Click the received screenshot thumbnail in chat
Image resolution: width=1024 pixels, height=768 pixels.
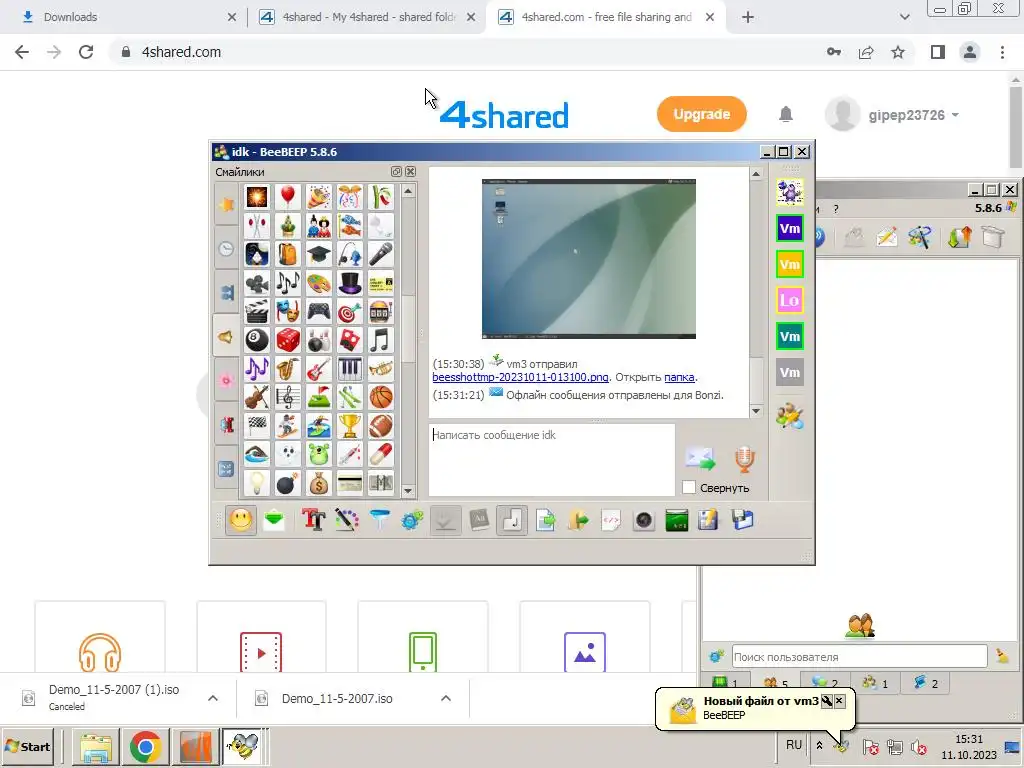coord(588,259)
